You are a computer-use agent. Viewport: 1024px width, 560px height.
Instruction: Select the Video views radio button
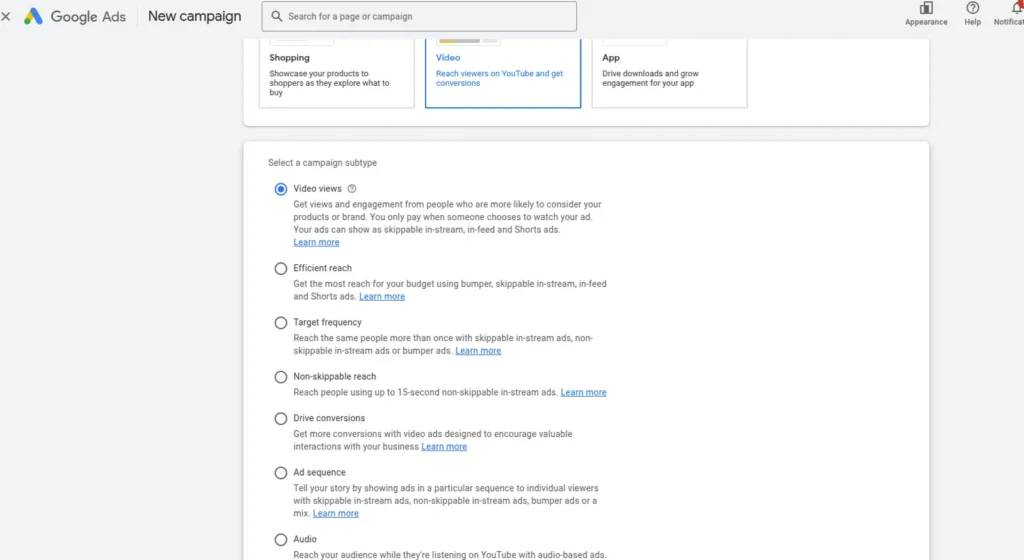pos(281,189)
